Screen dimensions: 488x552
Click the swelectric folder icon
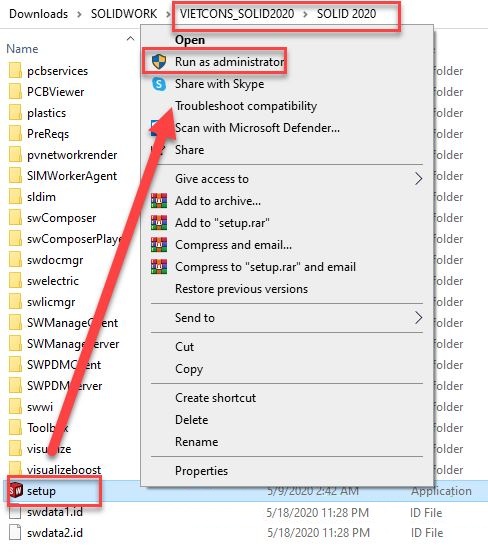(x=15, y=281)
